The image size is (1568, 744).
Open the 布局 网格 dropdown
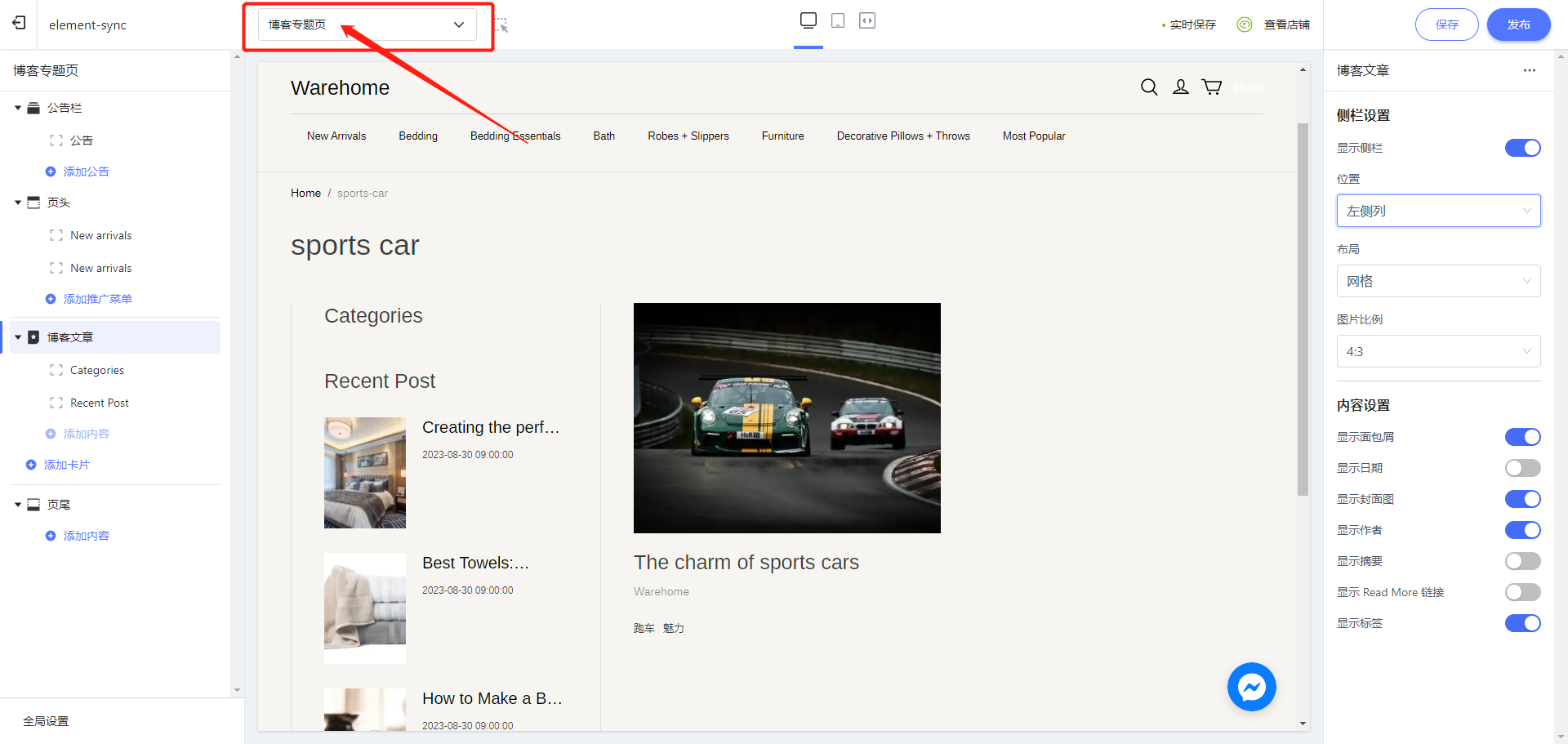coord(1438,281)
